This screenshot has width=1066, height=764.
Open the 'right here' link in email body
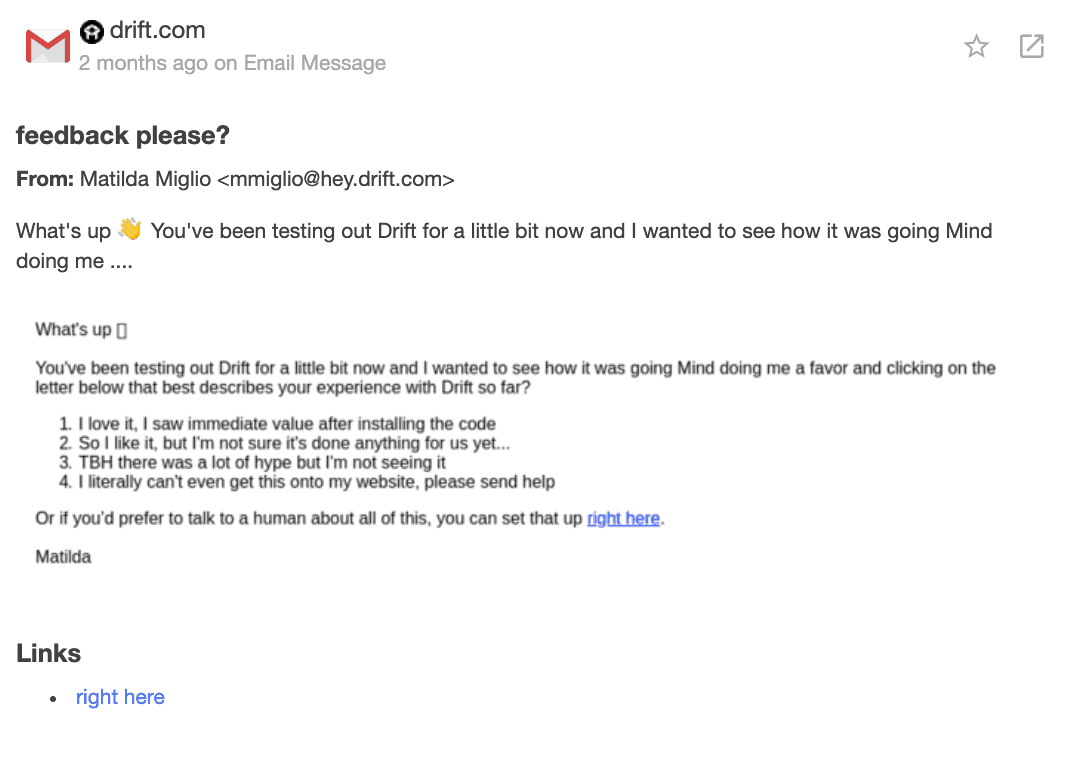pyautogui.click(x=623, y=519)
